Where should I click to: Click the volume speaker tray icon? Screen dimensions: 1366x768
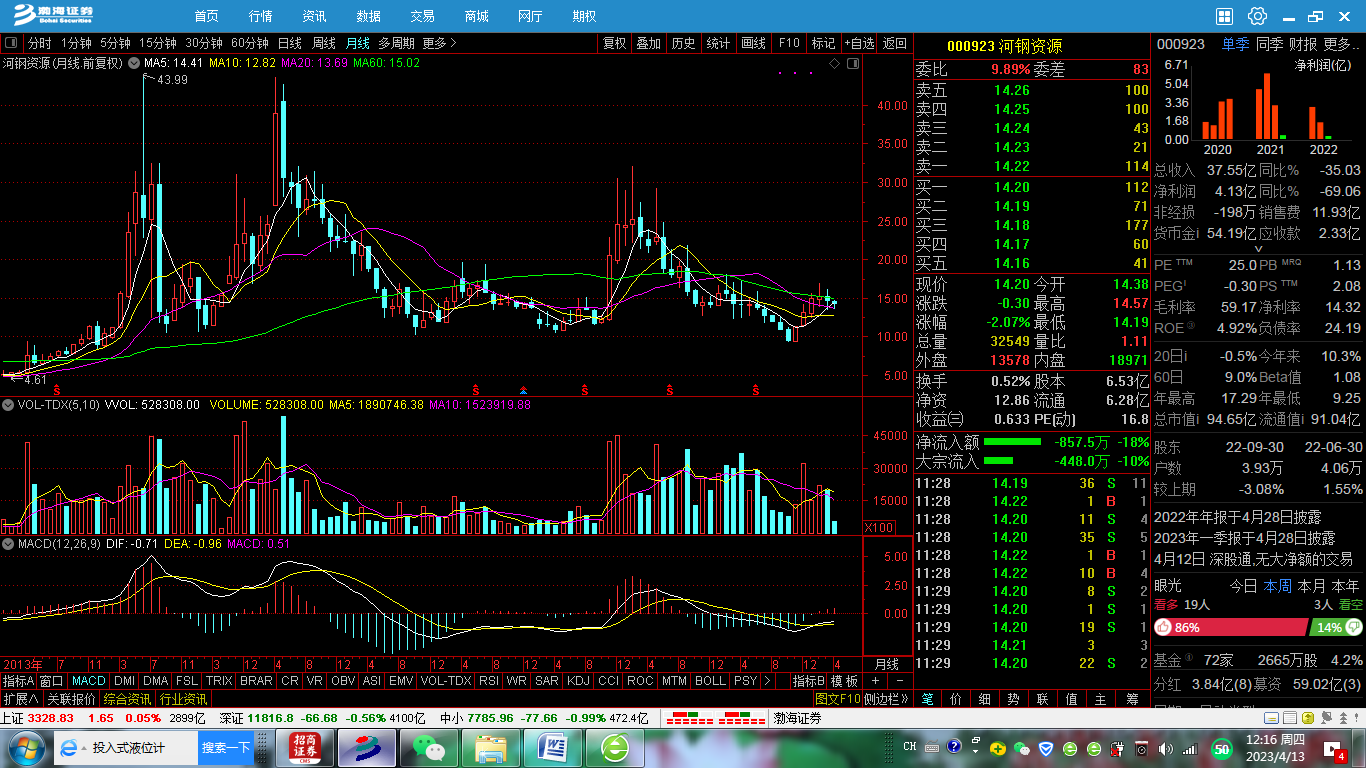tap(1165, 748)
